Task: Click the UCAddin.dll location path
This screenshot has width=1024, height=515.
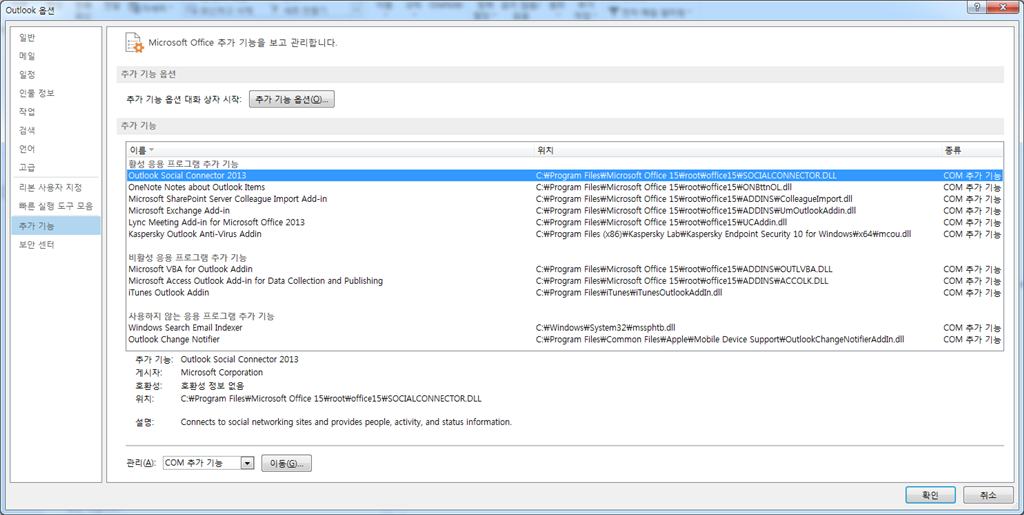Action: pyautogui.click(x=662, y=223)
